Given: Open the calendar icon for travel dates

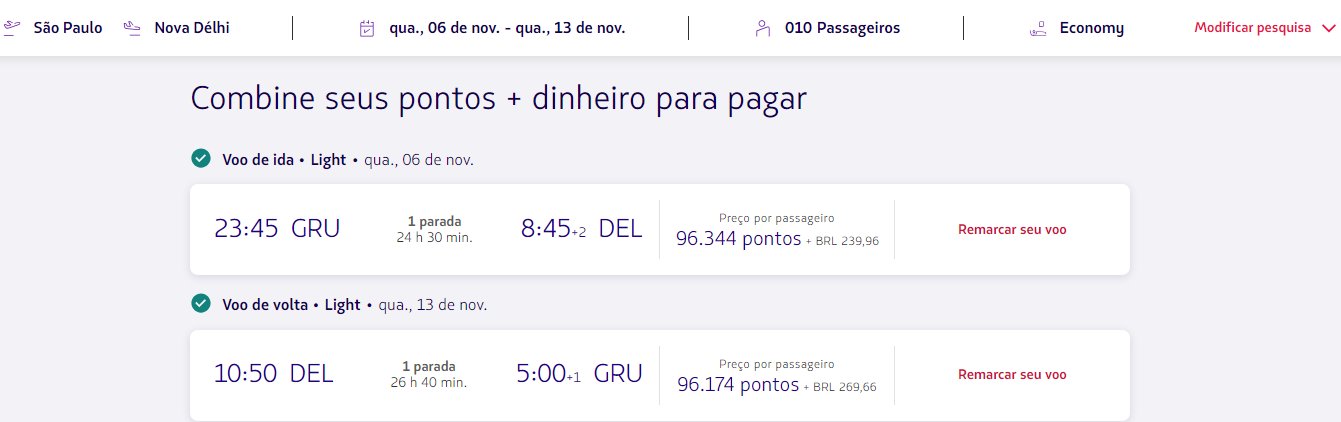Looking at the screenshot, I should click(367, 28).
